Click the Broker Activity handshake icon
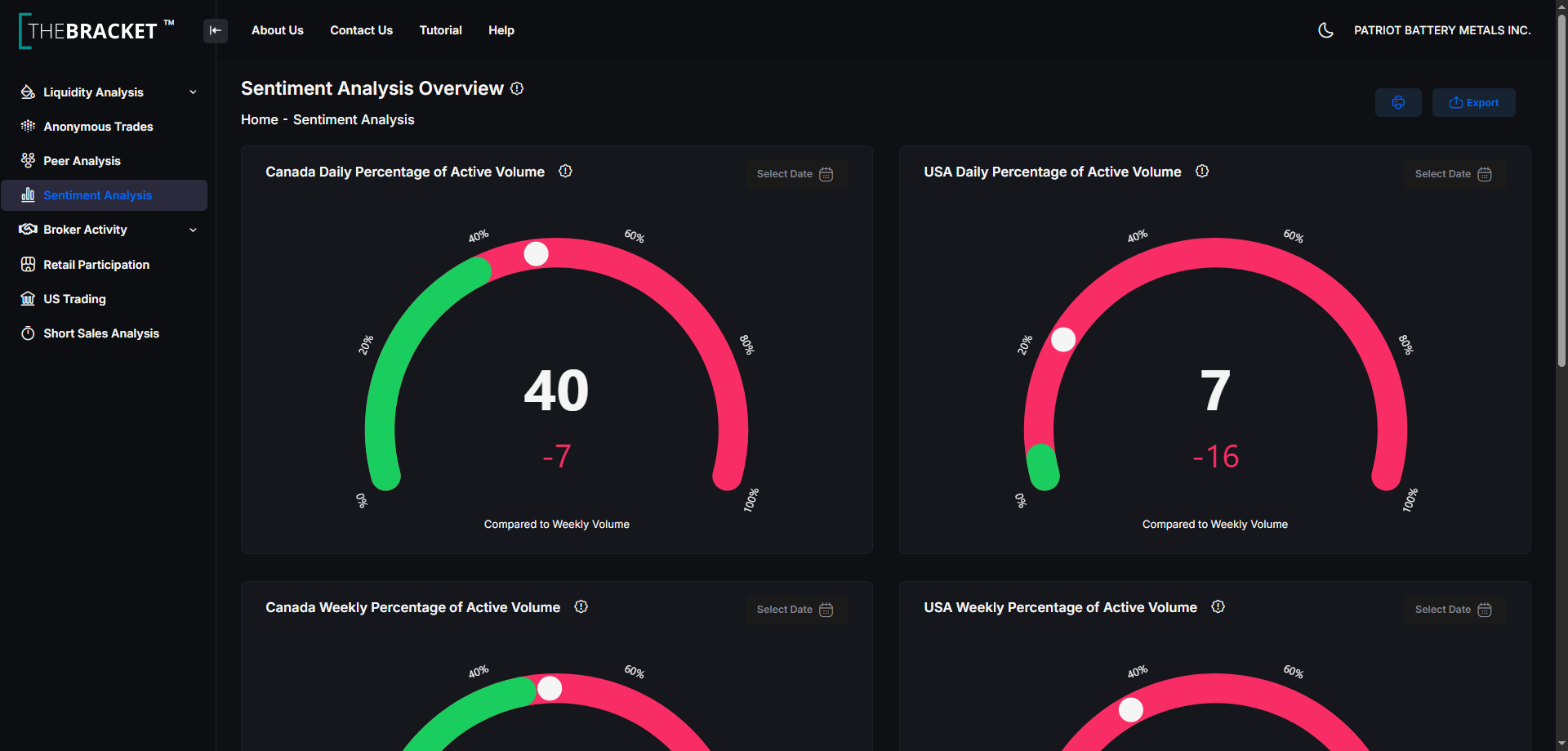 point(28,230)
